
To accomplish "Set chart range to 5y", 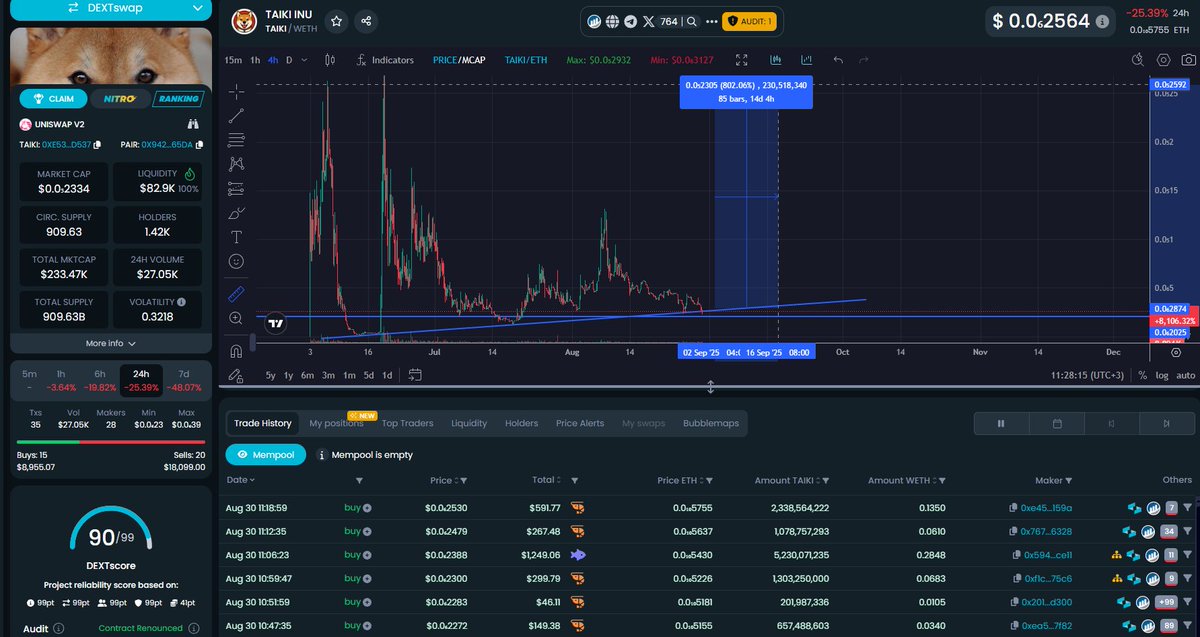I will point(271,375).
